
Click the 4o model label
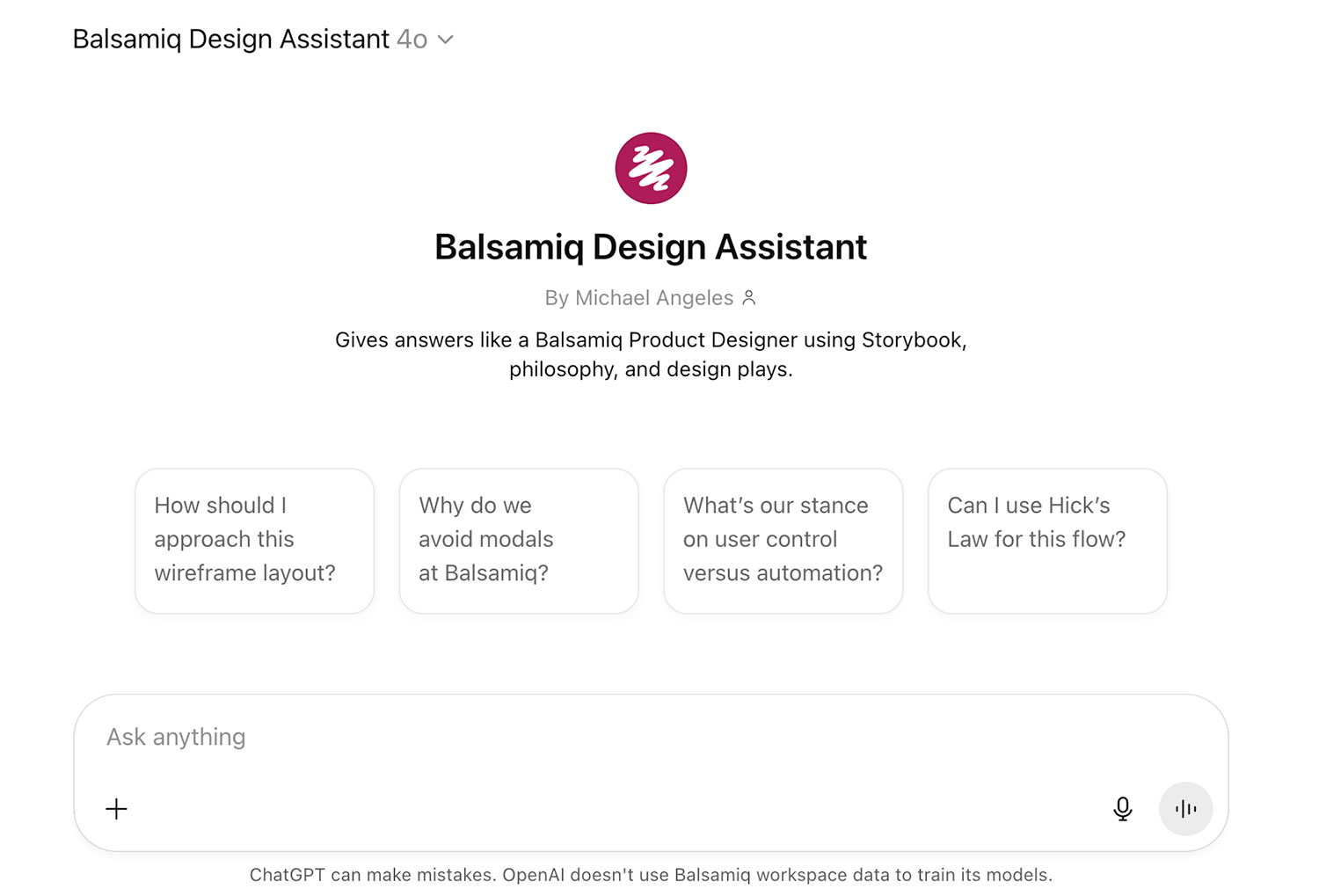tap(412, 40)
